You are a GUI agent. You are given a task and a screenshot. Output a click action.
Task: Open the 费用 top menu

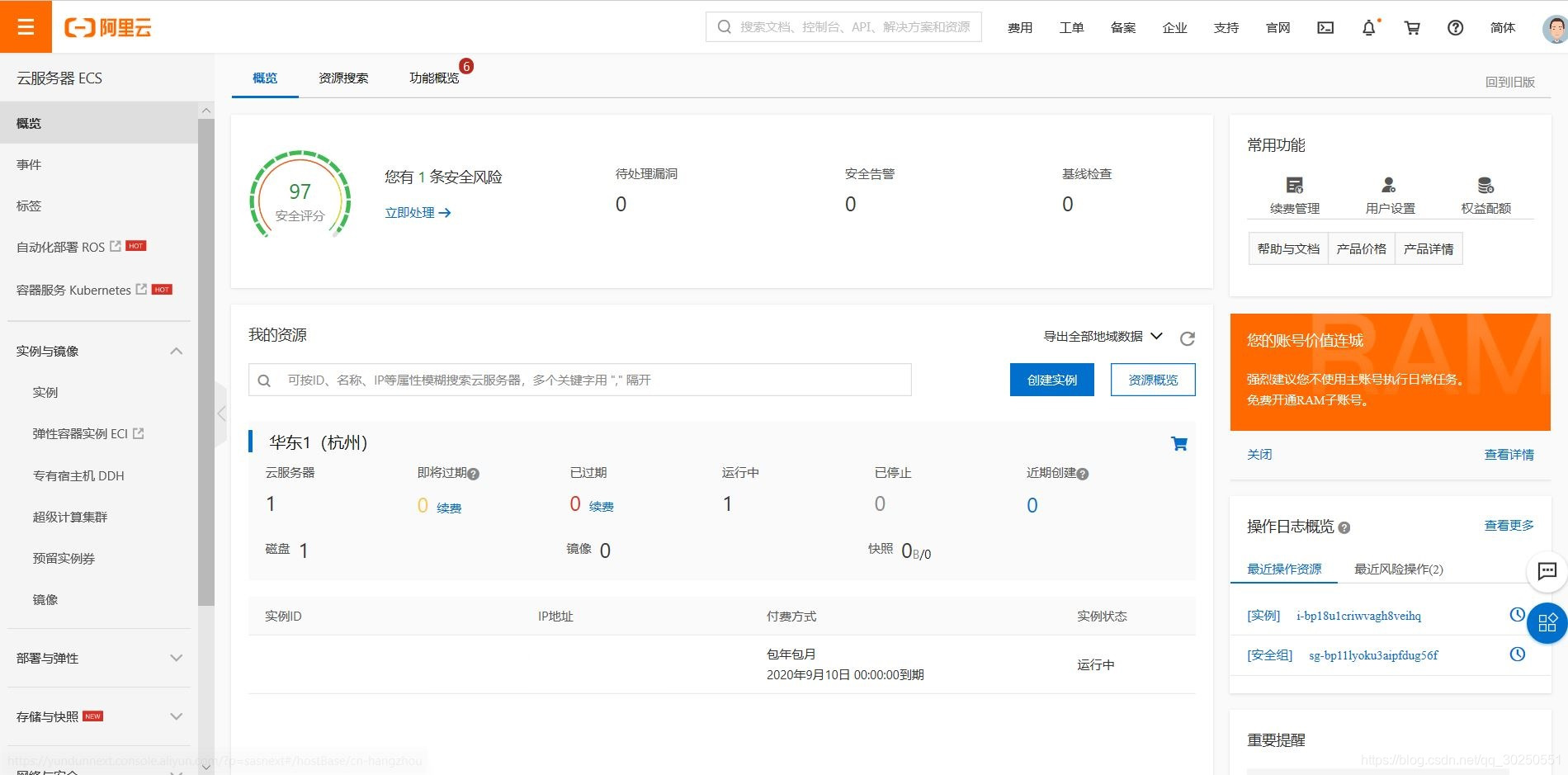tap(1020, 27)
